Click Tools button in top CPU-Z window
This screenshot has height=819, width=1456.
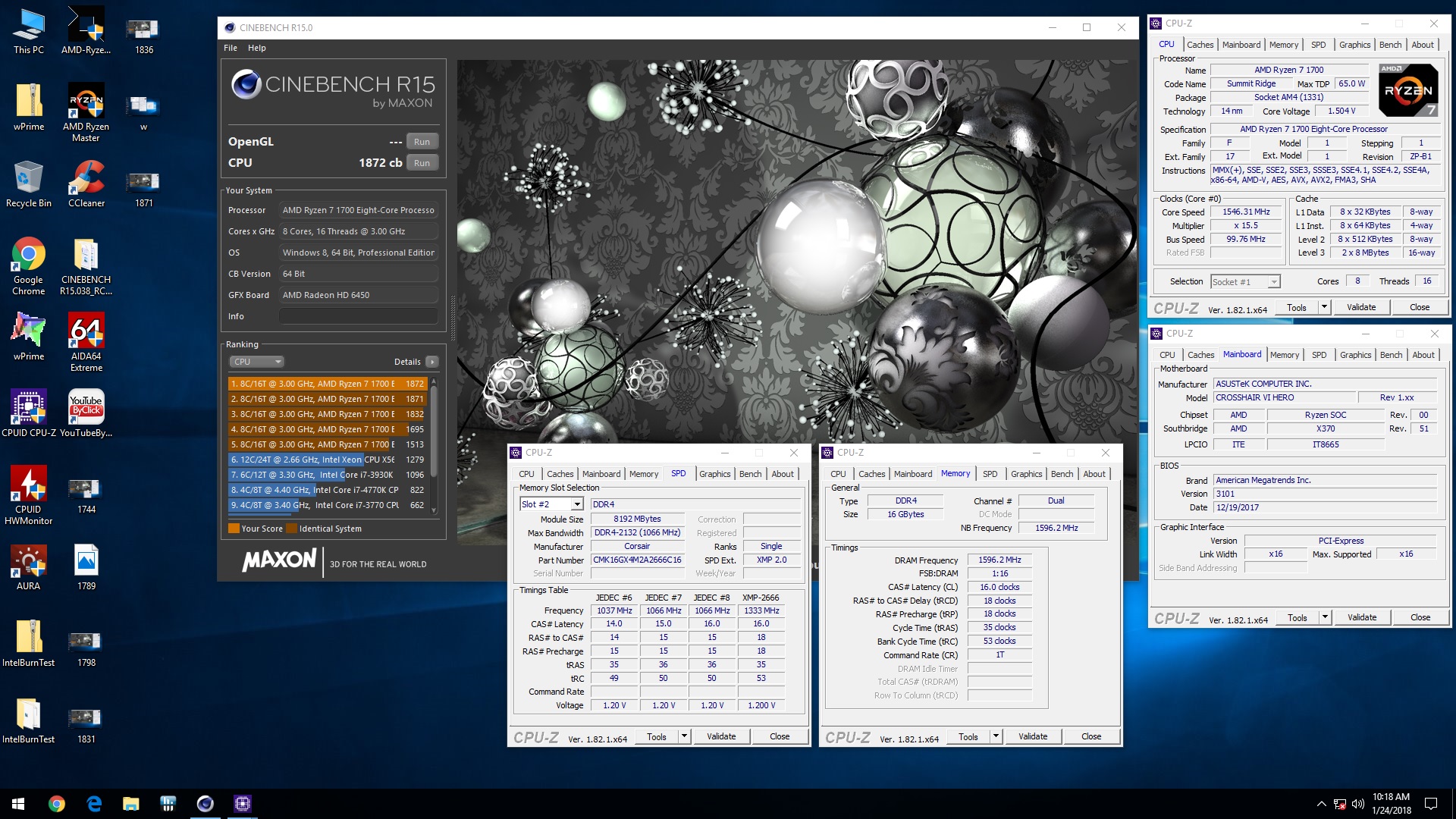[1297, 307]
